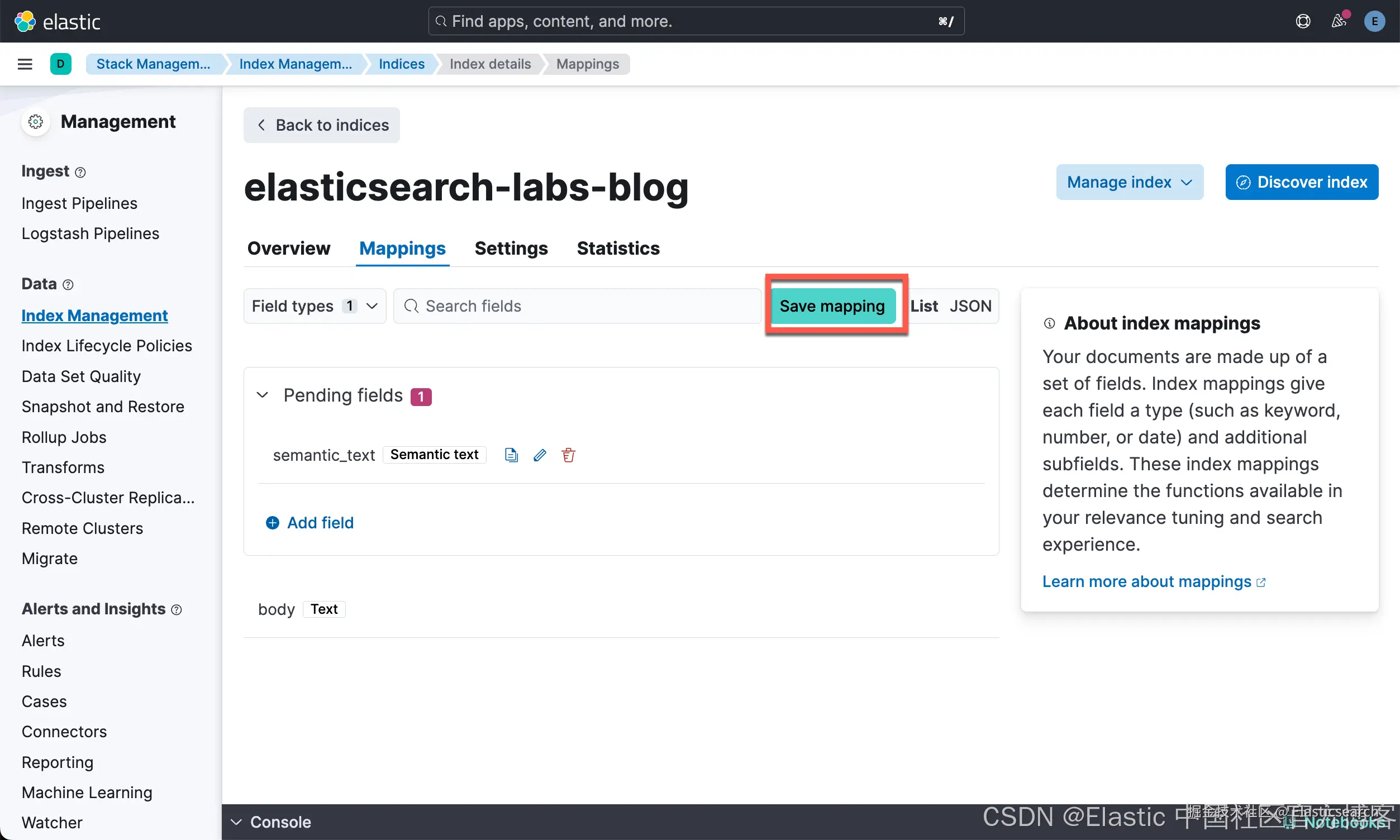
Task: Click the semantic_text field document icon
Action: click(511, 455)
